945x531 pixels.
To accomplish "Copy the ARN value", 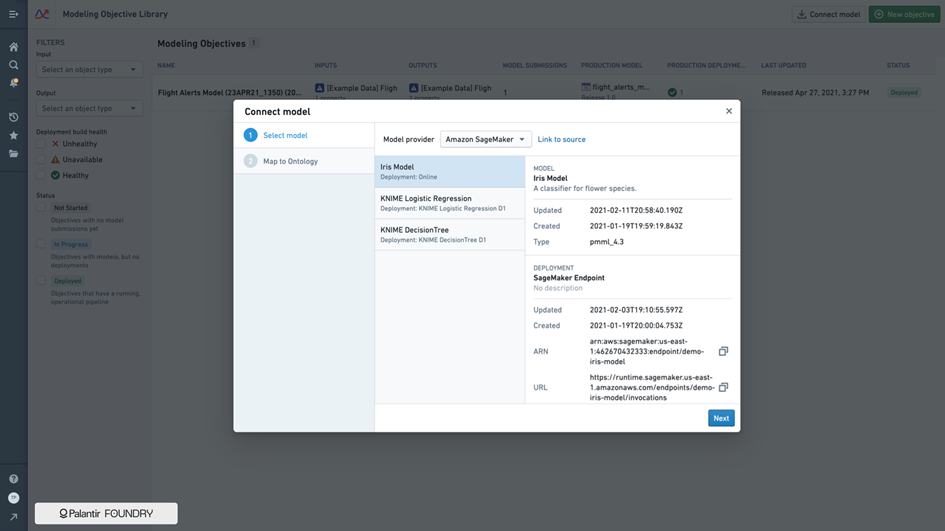I will pyautogui.click(x=723, y=351).
